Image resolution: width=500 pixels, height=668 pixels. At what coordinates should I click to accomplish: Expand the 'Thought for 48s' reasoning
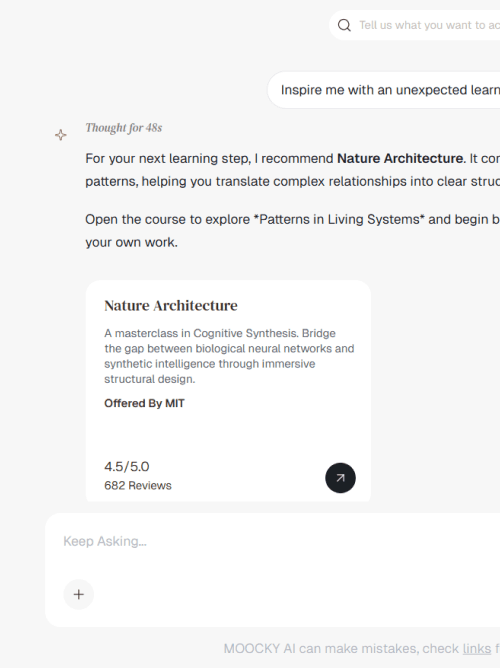pyautogui.click(x=124, y=128)
